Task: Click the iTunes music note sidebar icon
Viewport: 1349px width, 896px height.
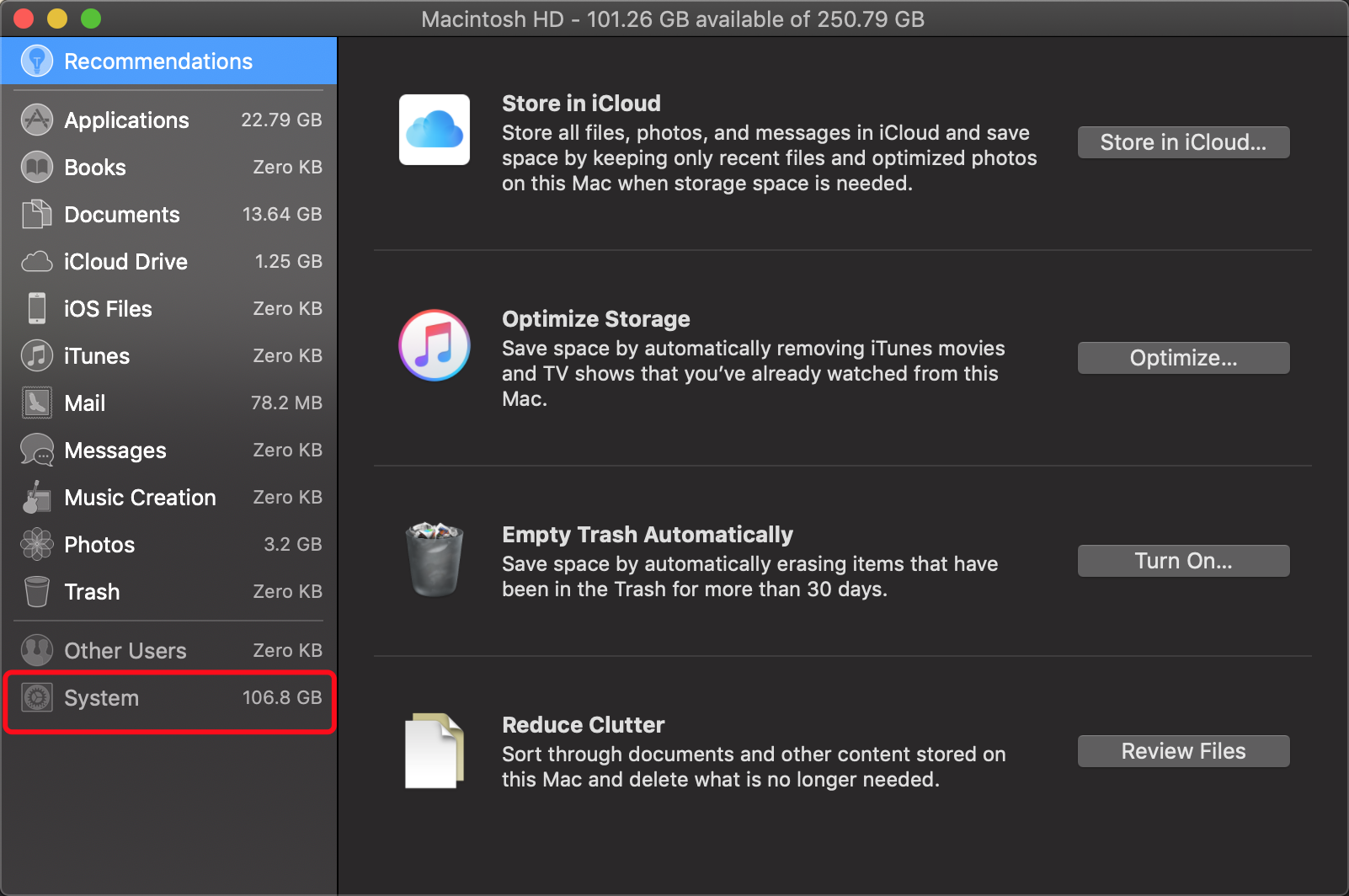Action: click(37, 355)
